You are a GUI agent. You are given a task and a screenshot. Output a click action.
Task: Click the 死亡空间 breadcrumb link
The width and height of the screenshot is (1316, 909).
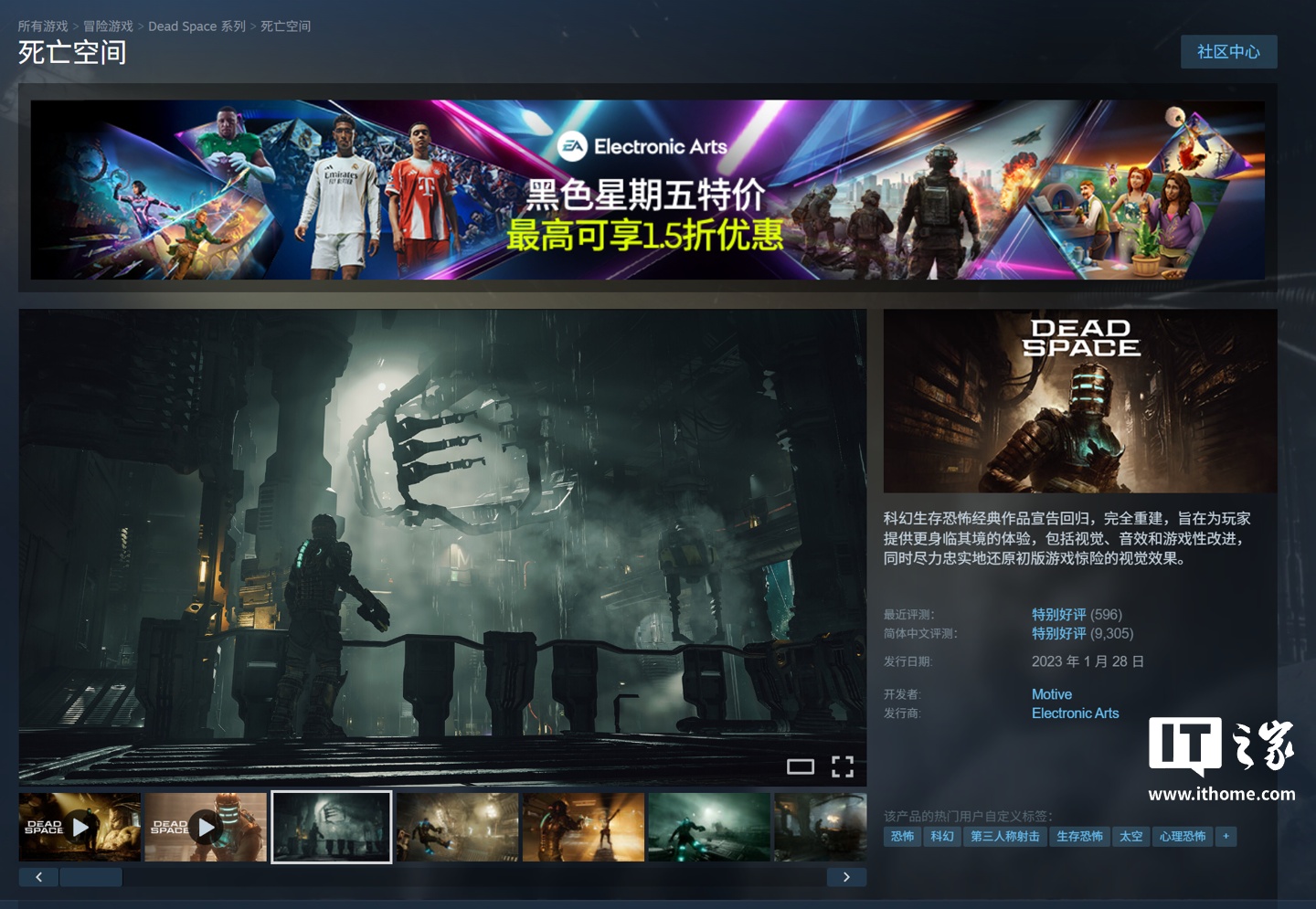(x=286, y=26)
